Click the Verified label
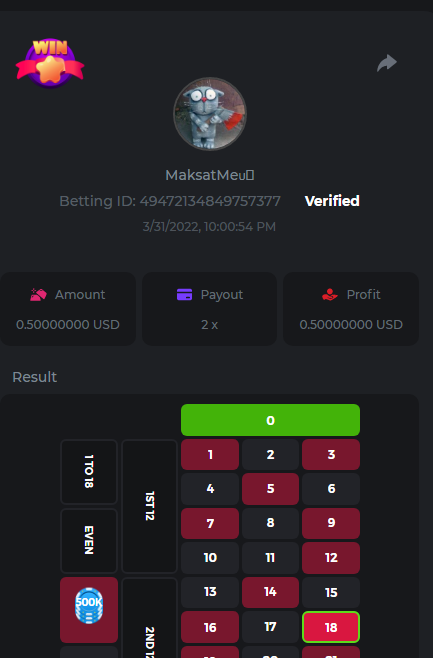This screenshot has height=658, width=433. point(332,201)
